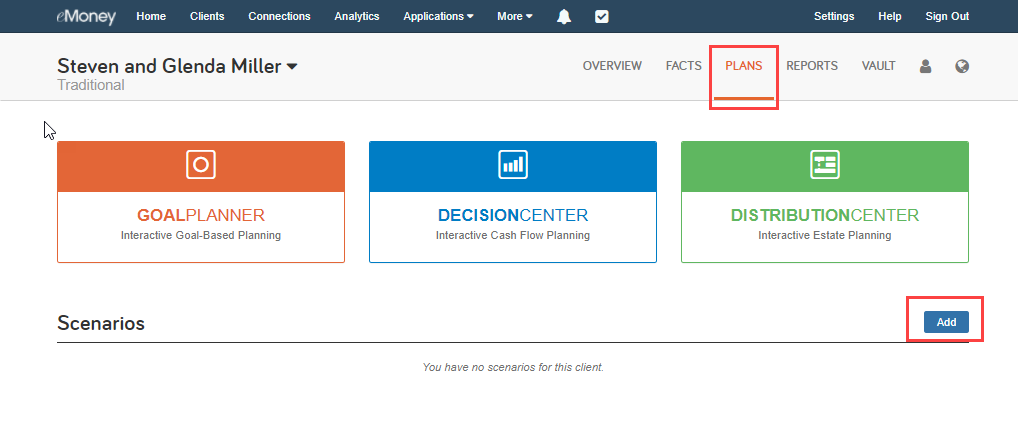Image resolution: width=1018 pixels, height=428 pixels.
Task: Click the Goal Planner target icon
Action: pos(201,164)
